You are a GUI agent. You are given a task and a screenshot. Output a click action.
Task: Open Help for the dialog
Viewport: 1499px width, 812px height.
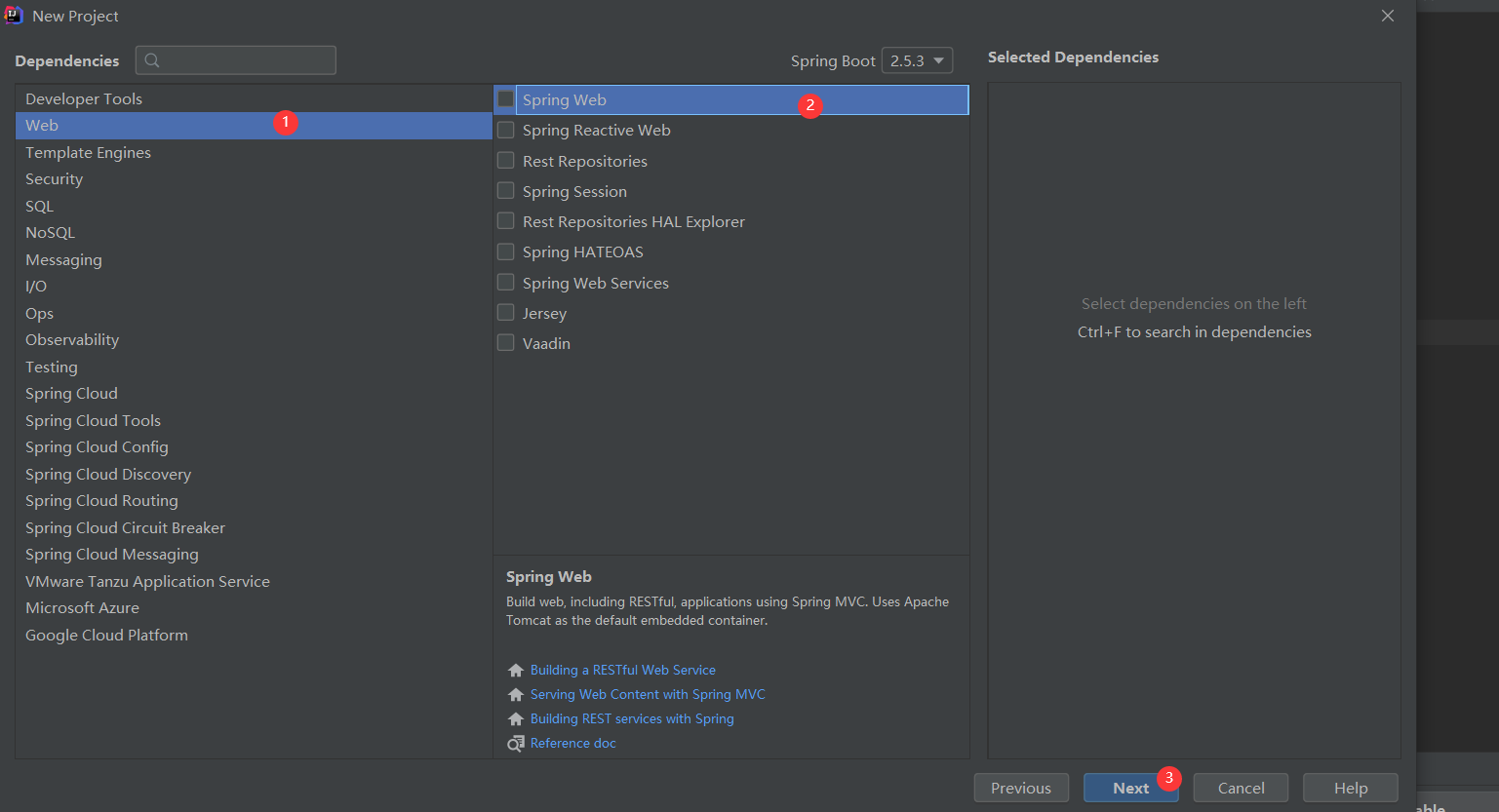1351,788
